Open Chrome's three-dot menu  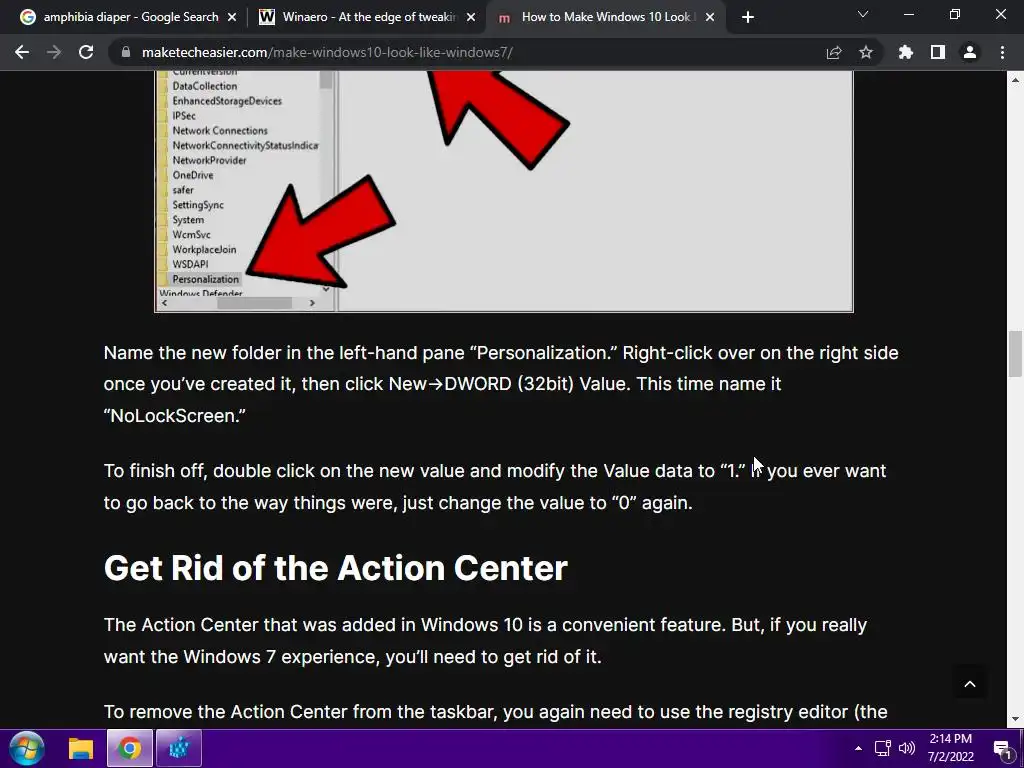[x=1002, y=52]
